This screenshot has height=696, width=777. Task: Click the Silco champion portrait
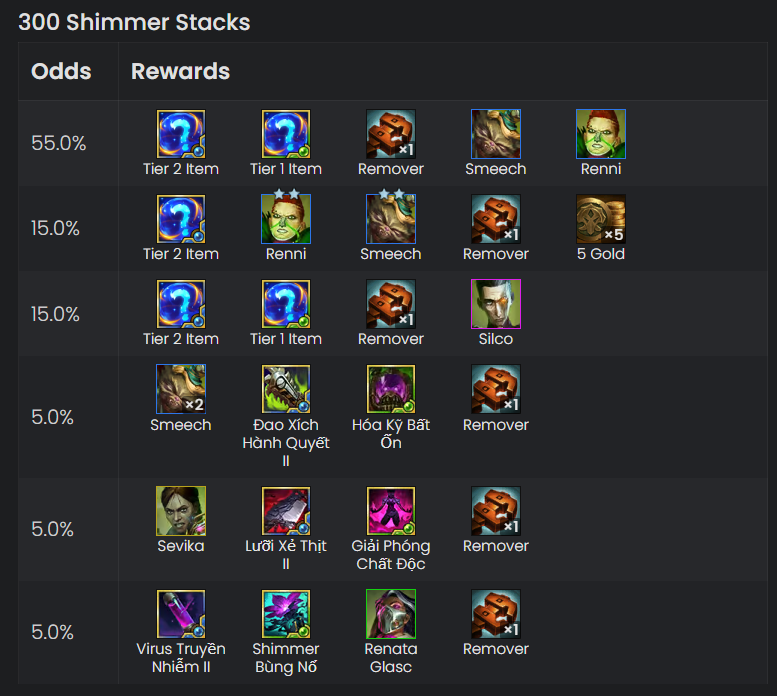coord(496,304)
